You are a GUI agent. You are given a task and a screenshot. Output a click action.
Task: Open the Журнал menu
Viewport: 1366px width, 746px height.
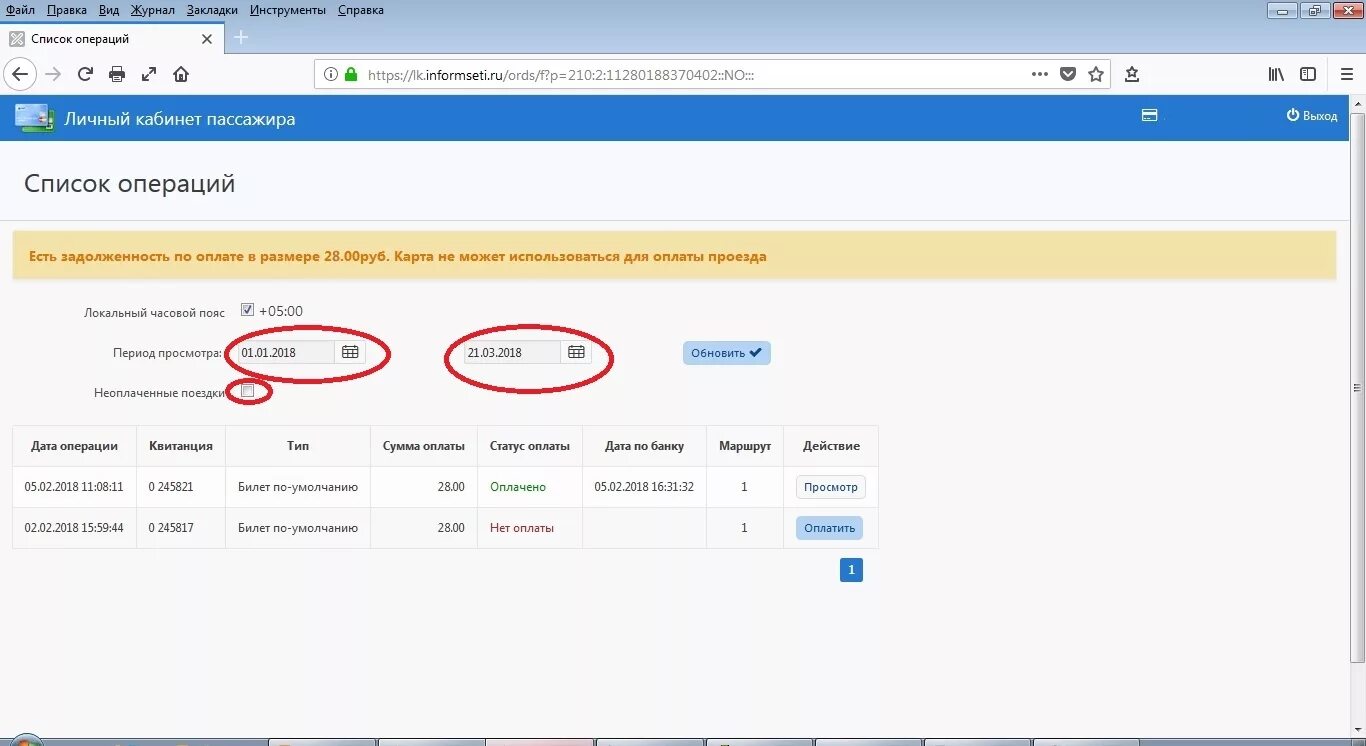click(x=153, y=10)
